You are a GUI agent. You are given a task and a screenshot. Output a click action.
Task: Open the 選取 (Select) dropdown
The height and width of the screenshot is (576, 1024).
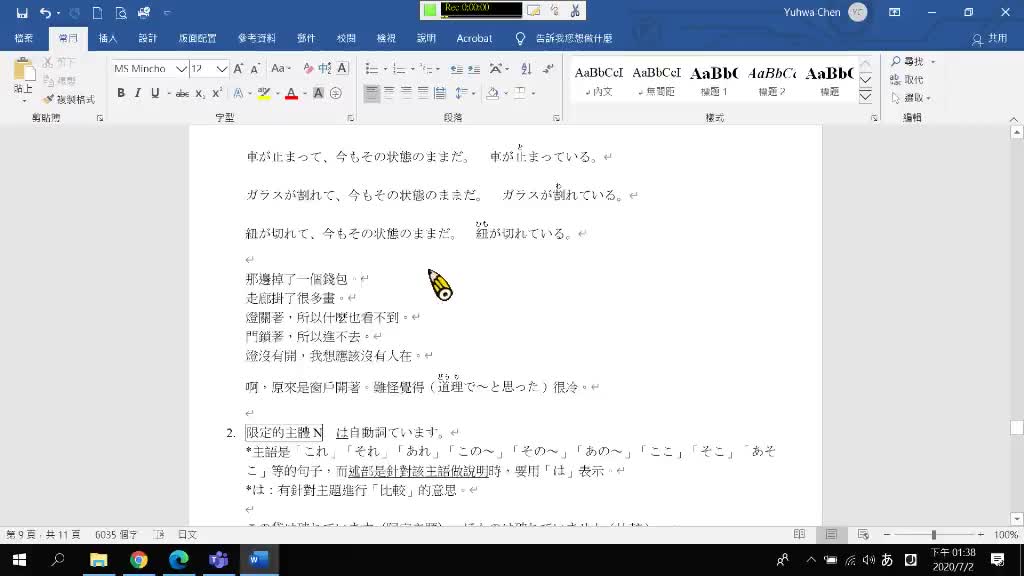tap(912, 98)
